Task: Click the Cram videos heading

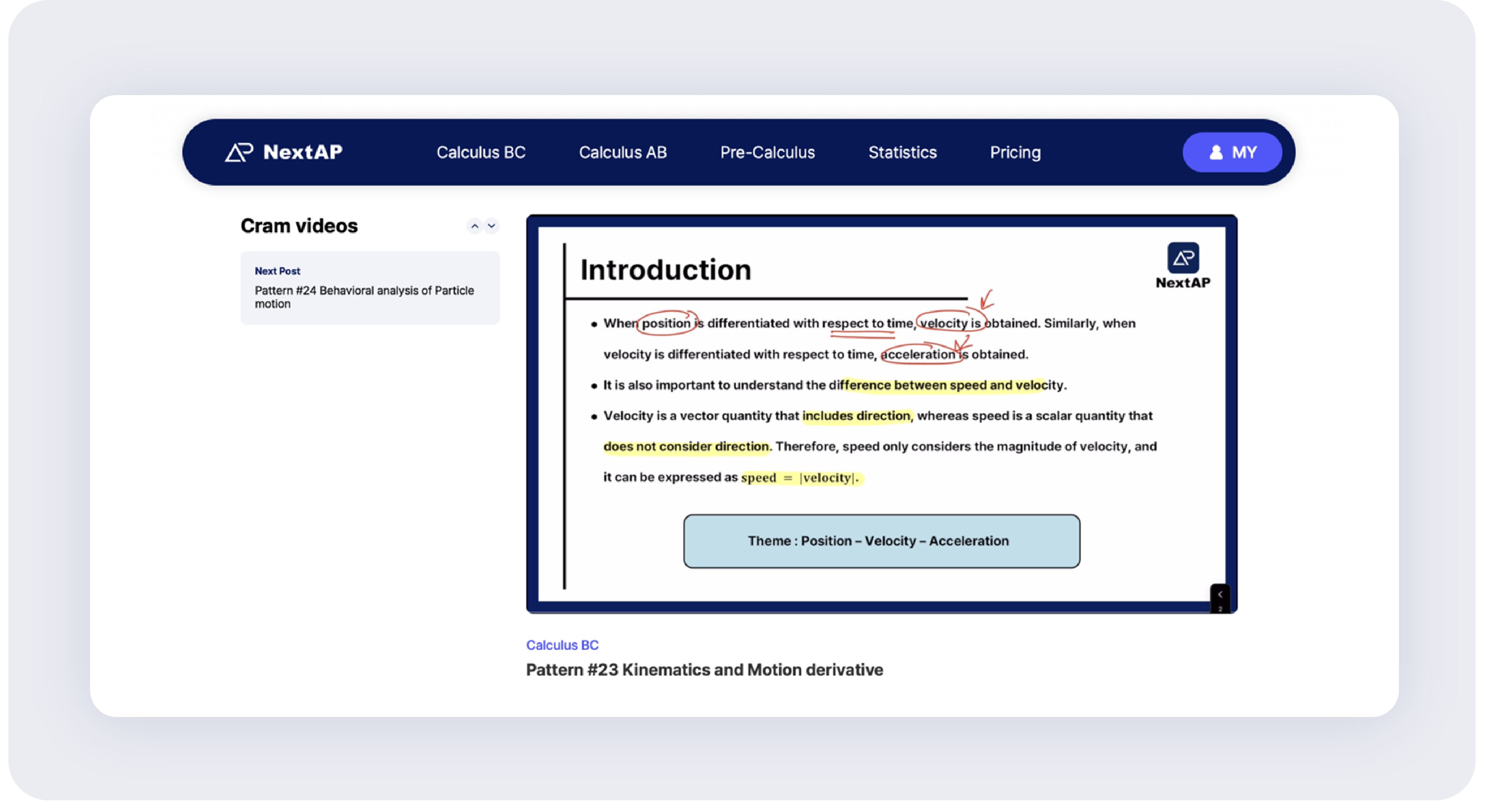Action: pos(299,226)
